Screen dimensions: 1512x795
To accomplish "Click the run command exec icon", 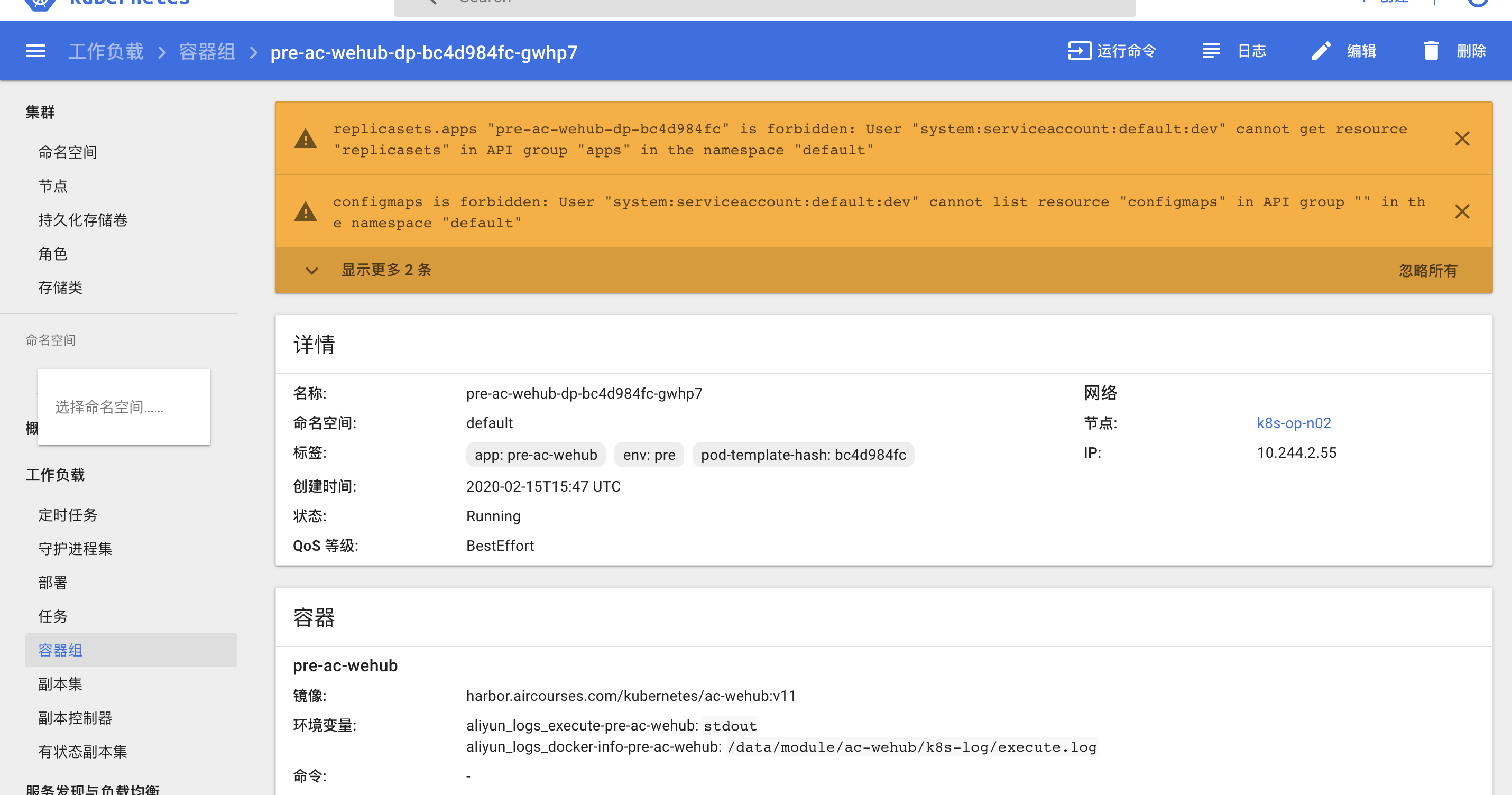I will click(x=1079, y=51).
